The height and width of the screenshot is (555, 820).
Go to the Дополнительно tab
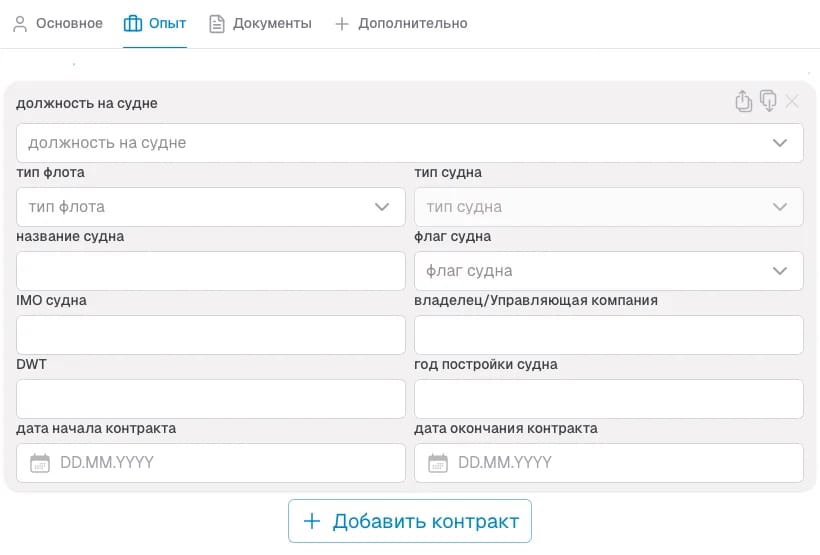(401, 24)
